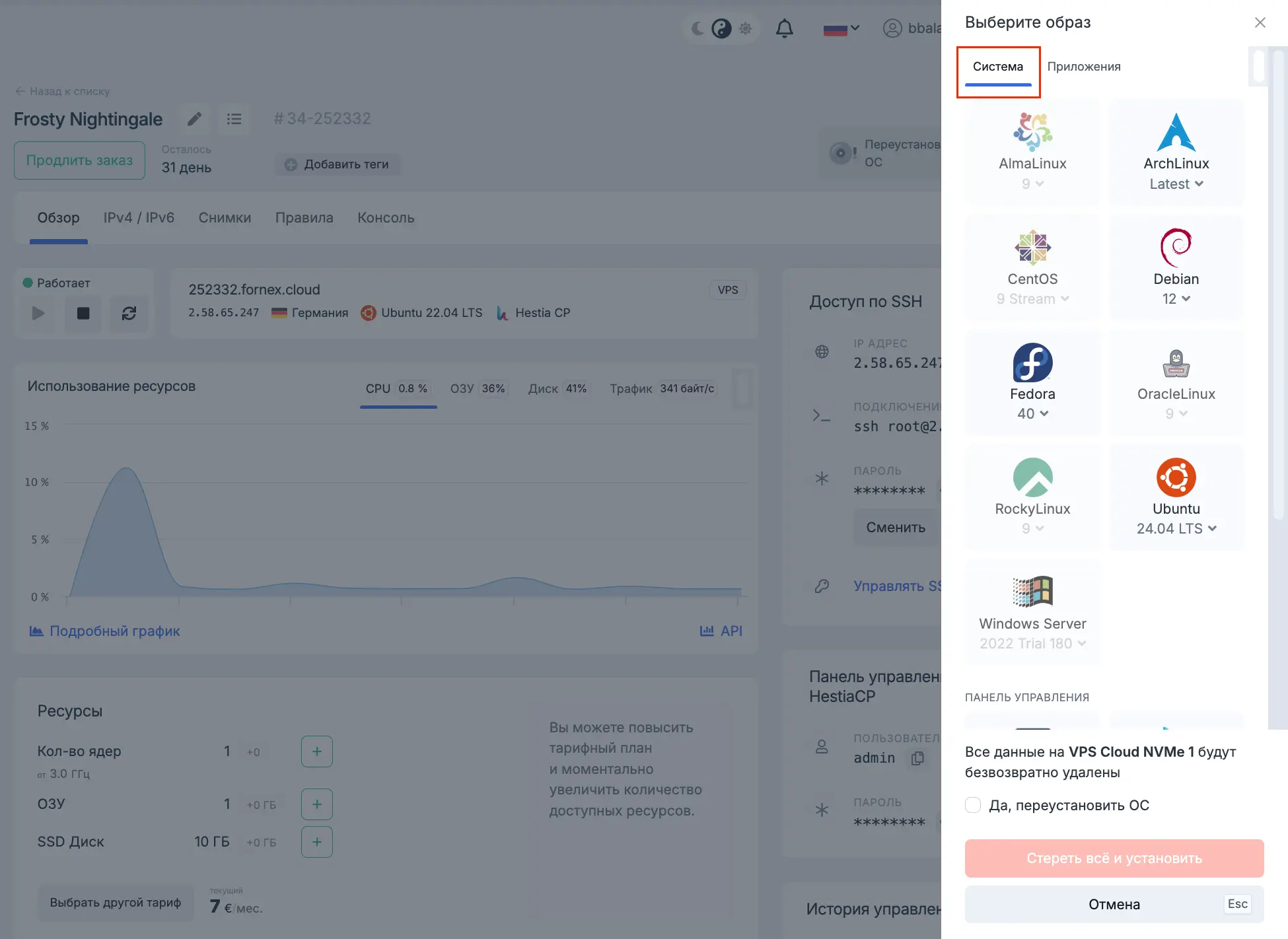Click 'Добавить теги' button

pyautogui.click(x=338, y=164)
